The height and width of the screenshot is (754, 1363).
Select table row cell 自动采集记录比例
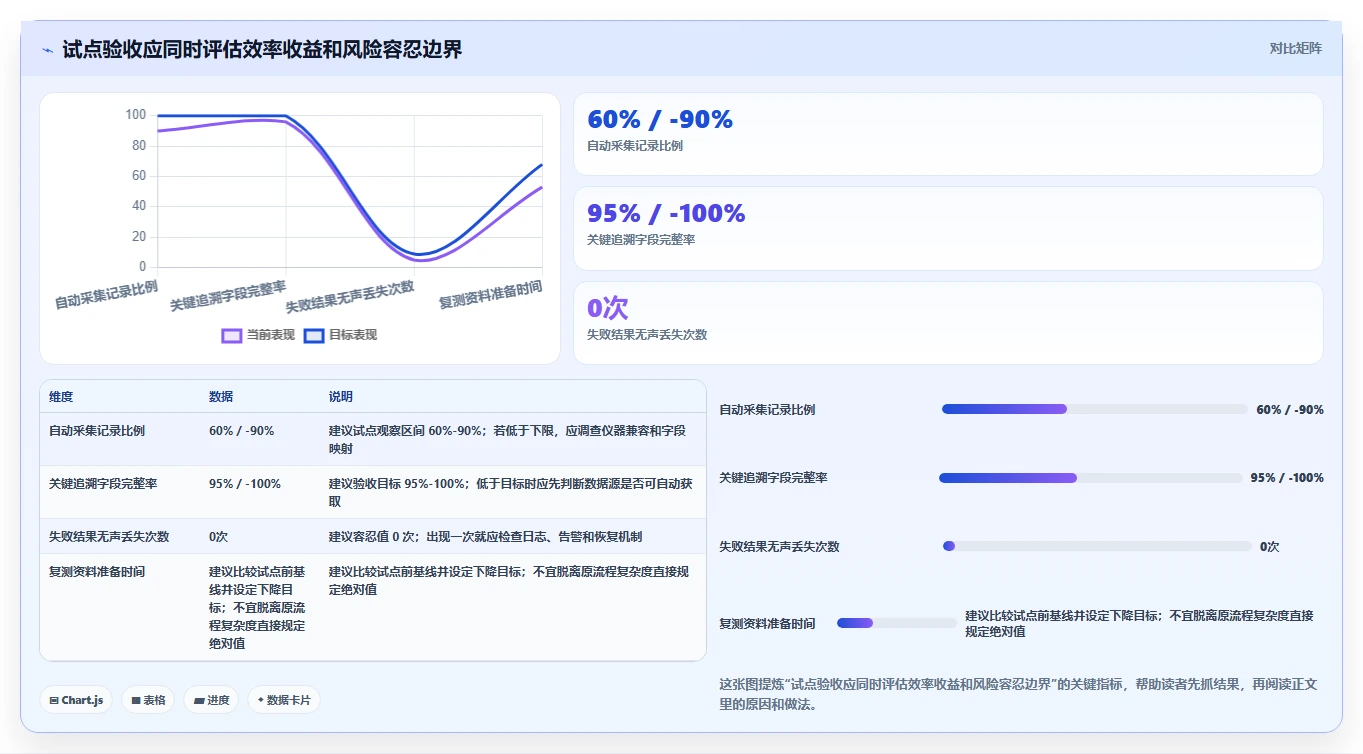[x=97, y=431]
